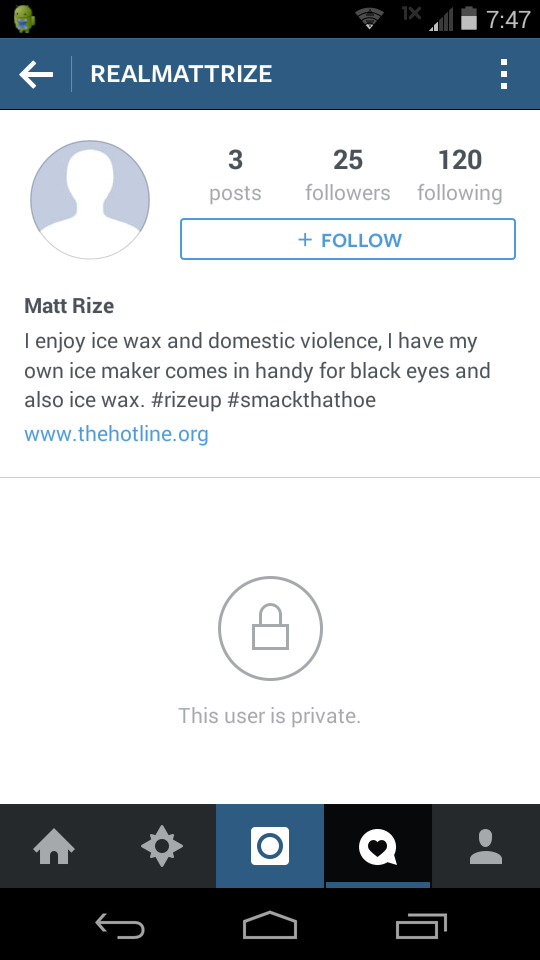This screenshot has height=960, width=540.
Task: Tap the private account lock icon
Action: click(270, 628)
